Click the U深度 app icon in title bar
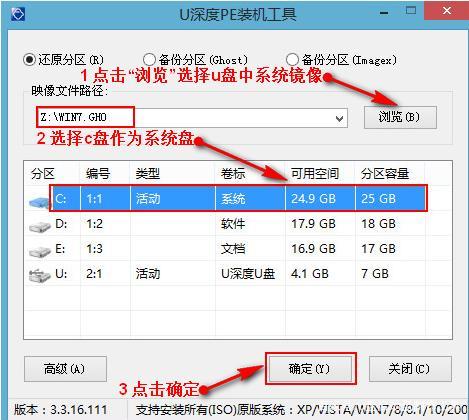Screen dimensions: 469x420 click(x=18, y=14)
